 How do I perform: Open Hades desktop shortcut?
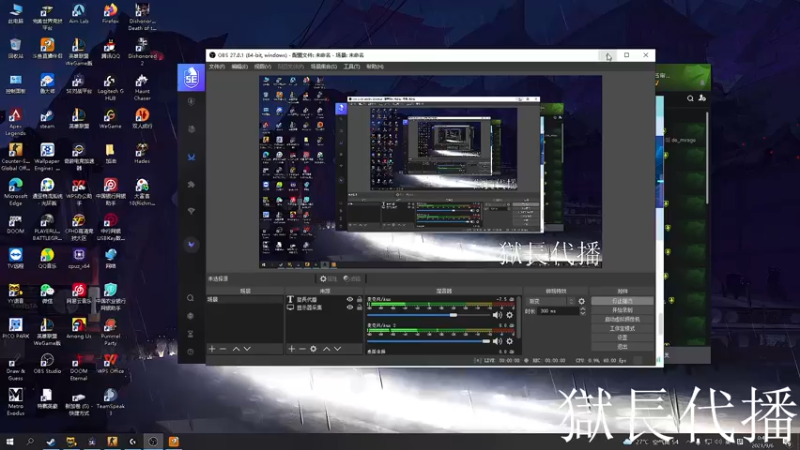(142, 154)
